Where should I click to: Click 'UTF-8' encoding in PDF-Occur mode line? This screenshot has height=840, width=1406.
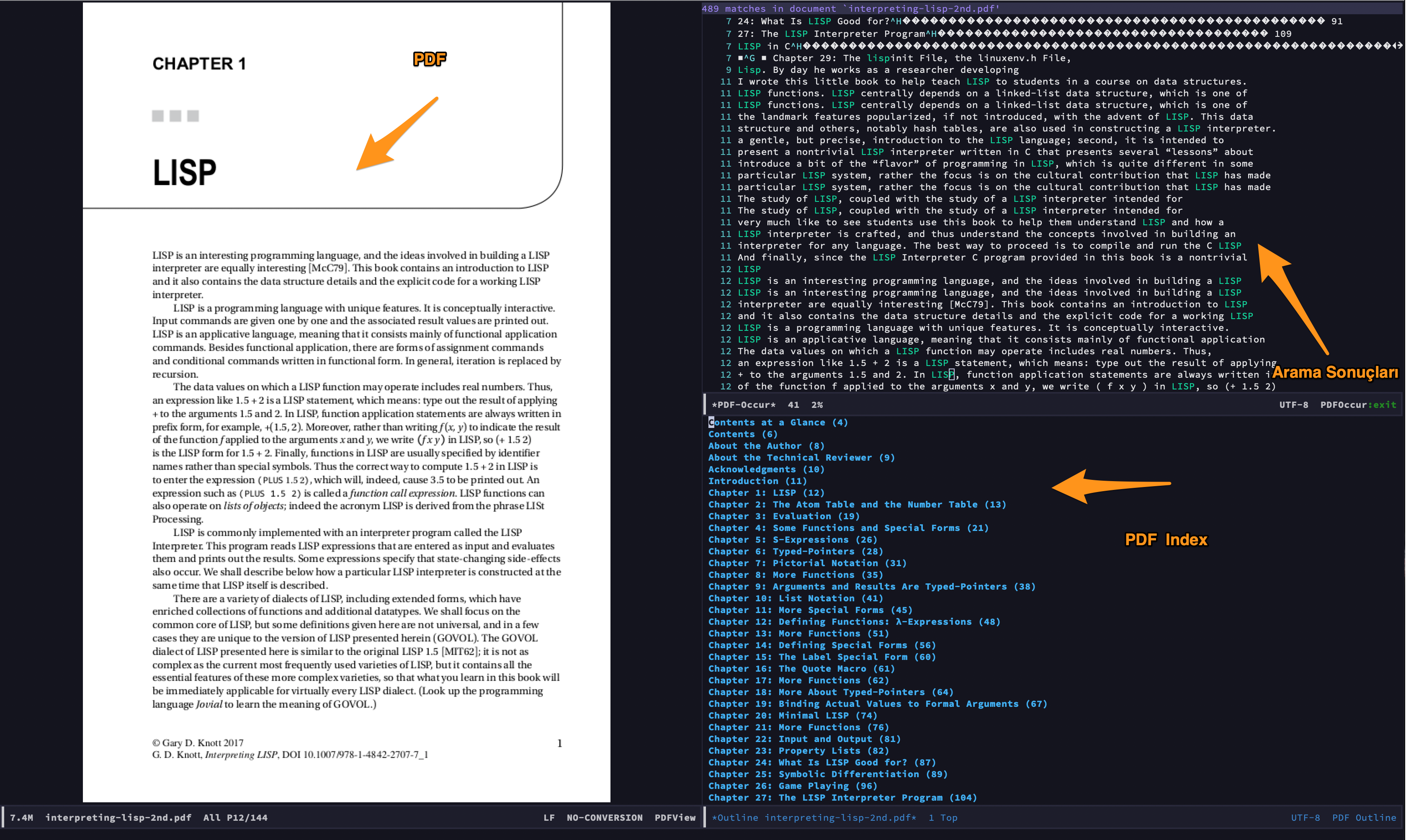[x=1293, y=405]
